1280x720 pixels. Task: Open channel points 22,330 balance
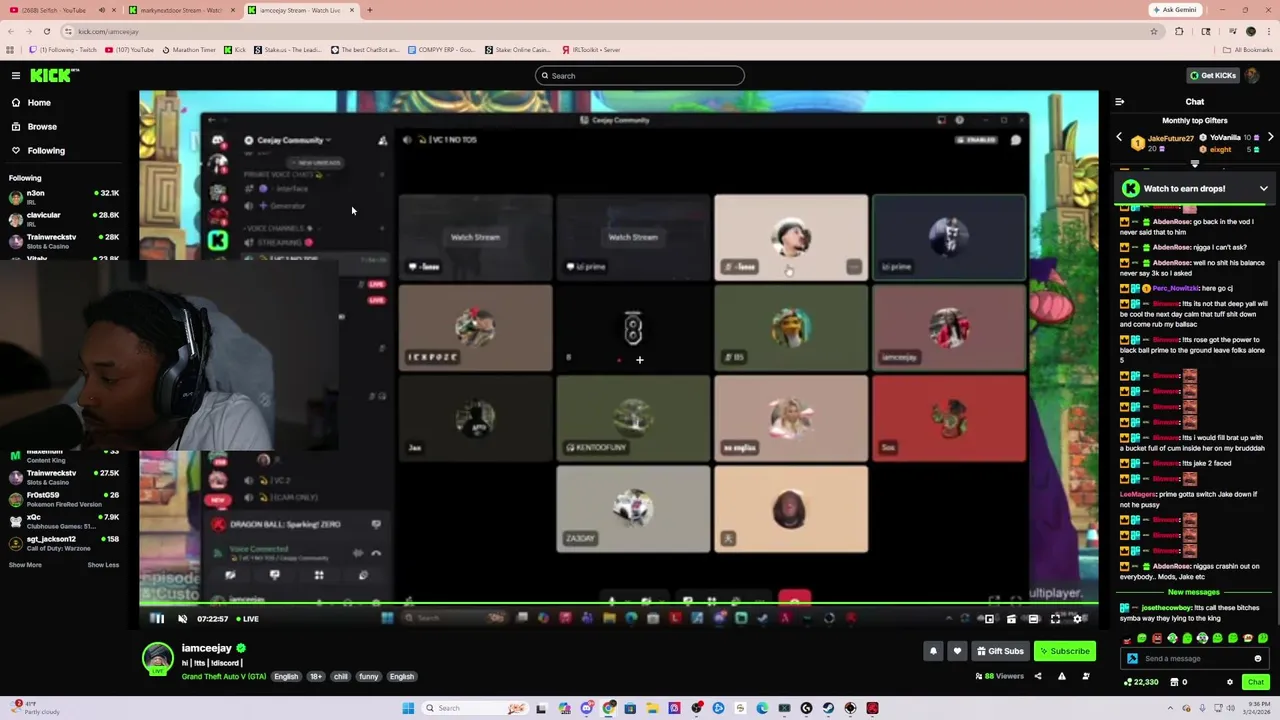1141,682
